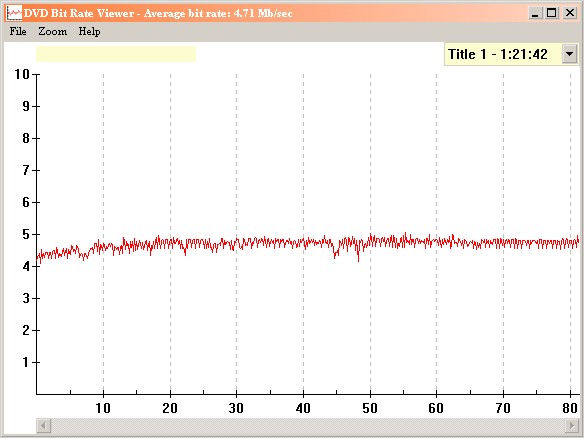Image resolution: width=584 pixels, height=438 pixels.
Task: Minimize the DVD Bit Rate Viewer window
Action: (536, 13)
